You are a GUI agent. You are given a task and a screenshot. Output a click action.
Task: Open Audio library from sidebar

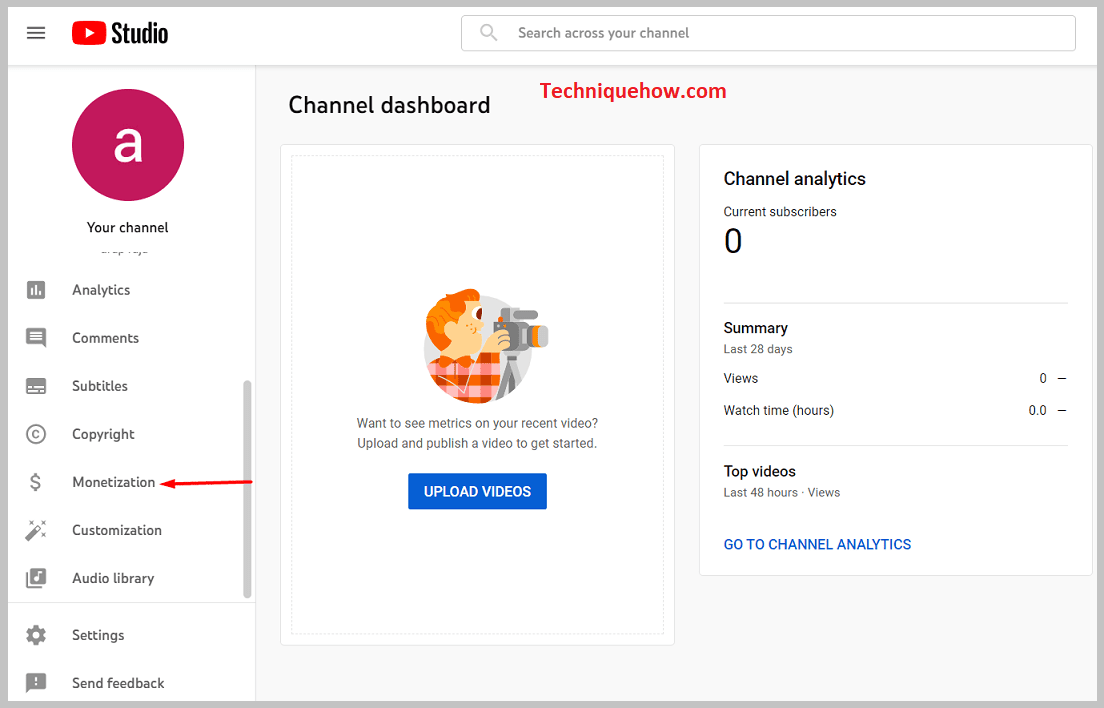pos(113,579)
